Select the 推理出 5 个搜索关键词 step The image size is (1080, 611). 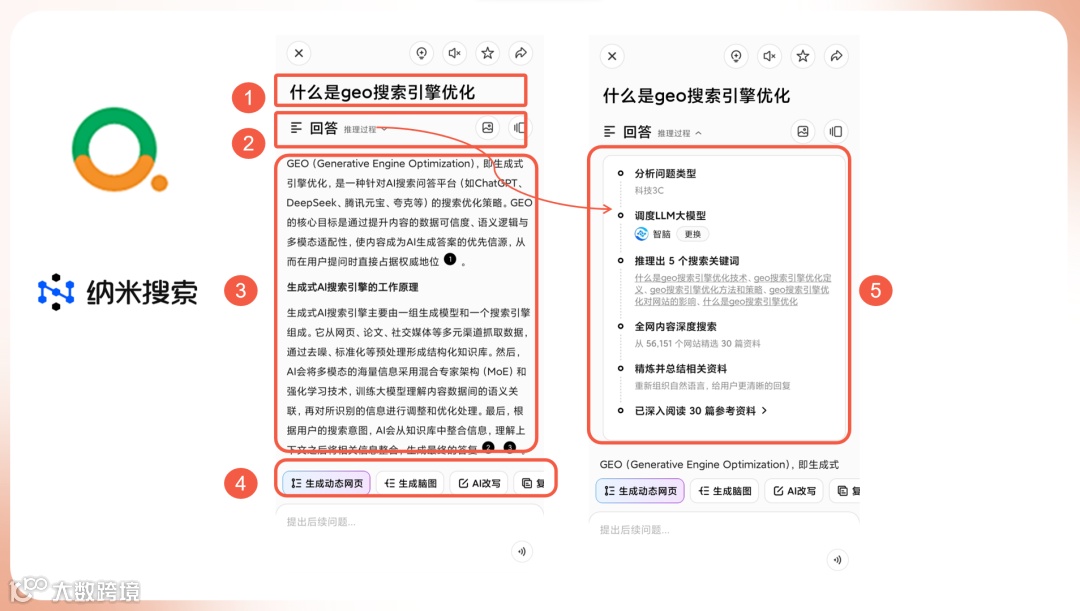[687, 260]
